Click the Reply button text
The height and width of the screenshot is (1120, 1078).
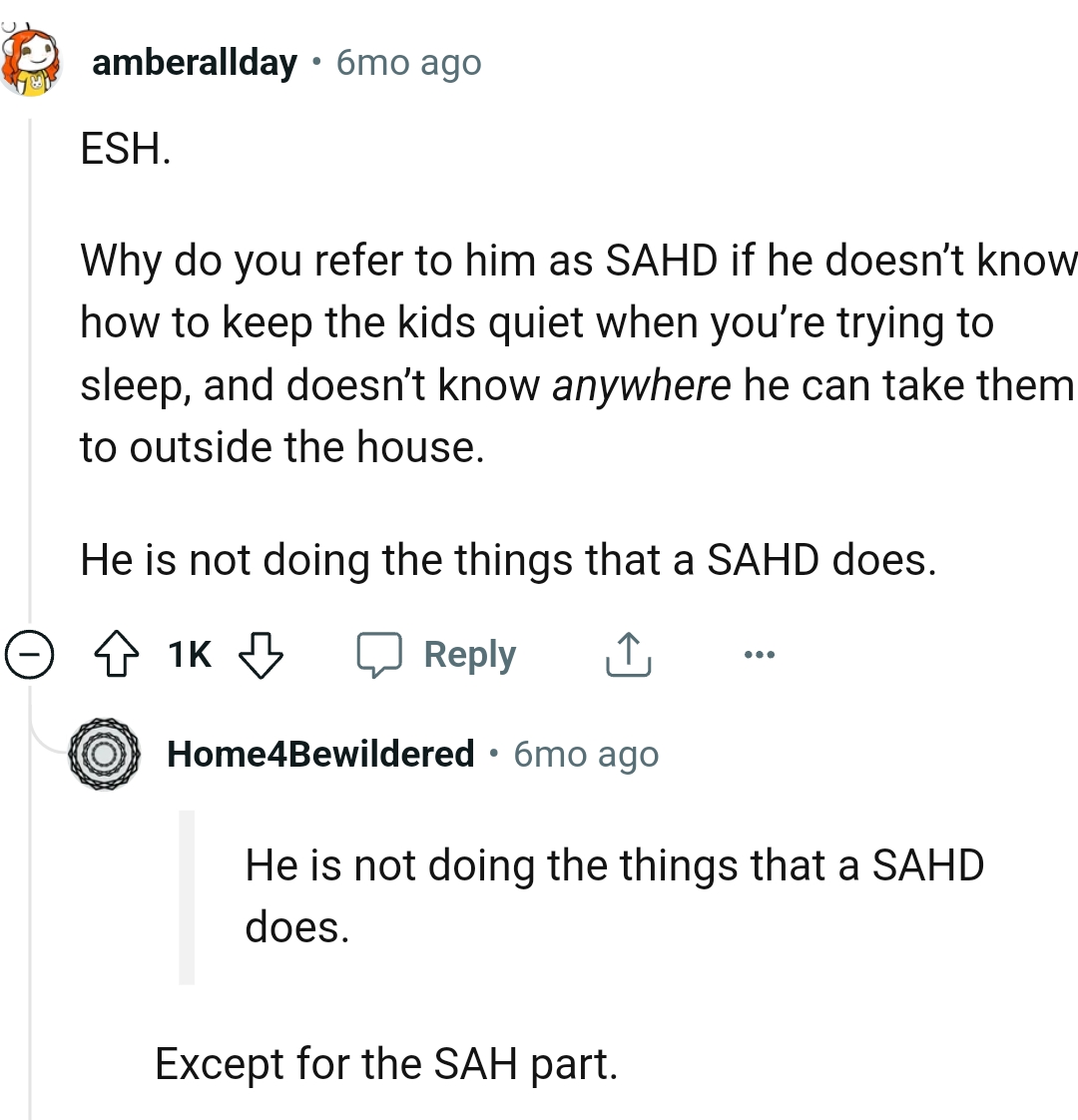pos(470,655)
